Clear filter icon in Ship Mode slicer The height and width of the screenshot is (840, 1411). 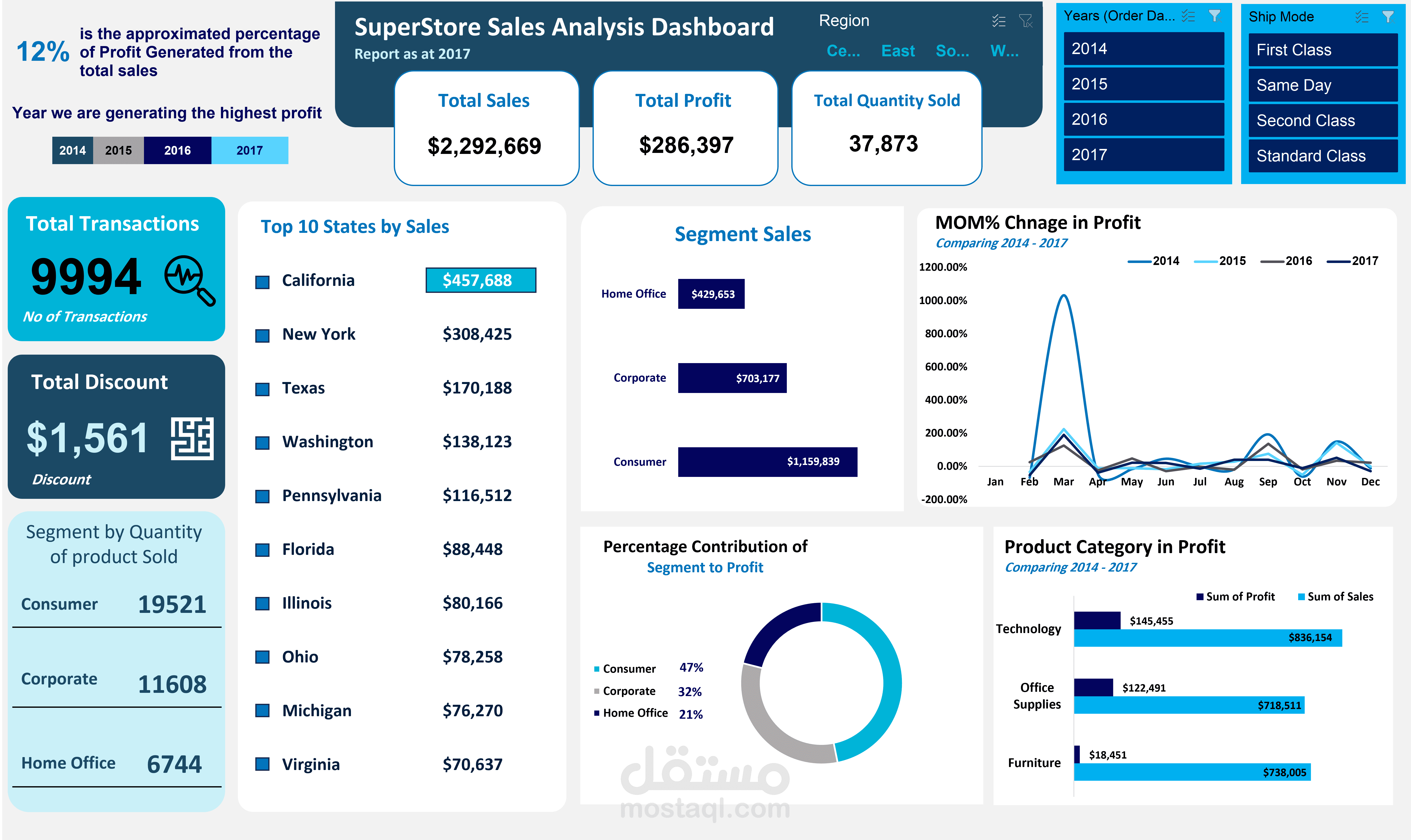(1388, 17)
